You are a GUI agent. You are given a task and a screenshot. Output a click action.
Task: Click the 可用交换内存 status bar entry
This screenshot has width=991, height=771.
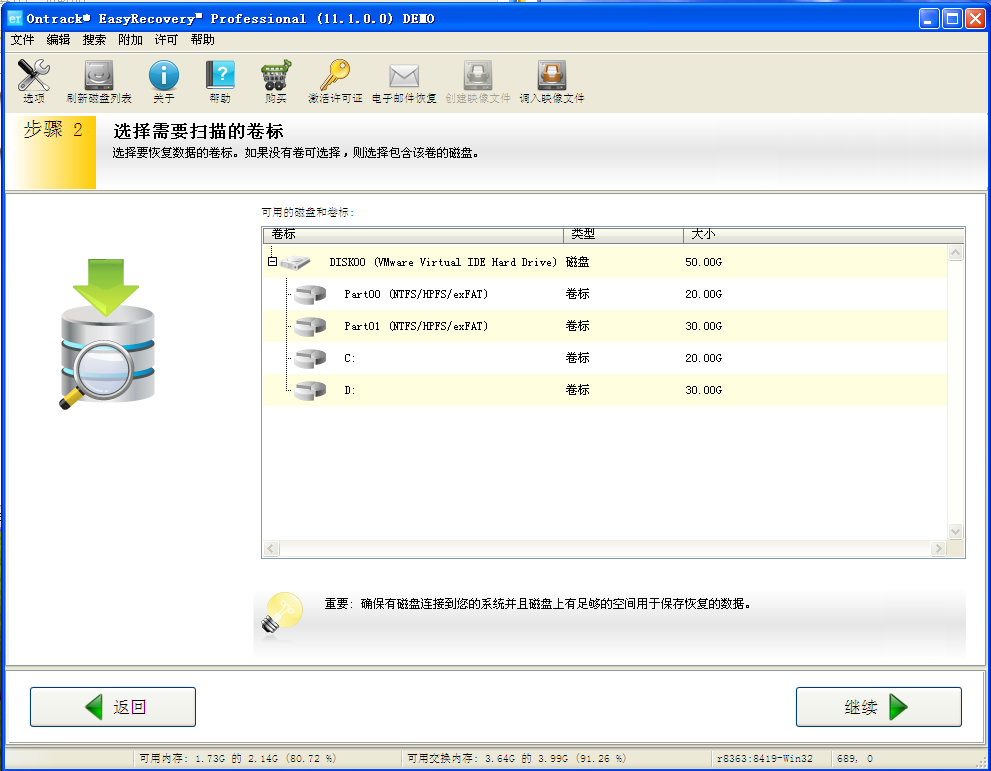[517, 758]
